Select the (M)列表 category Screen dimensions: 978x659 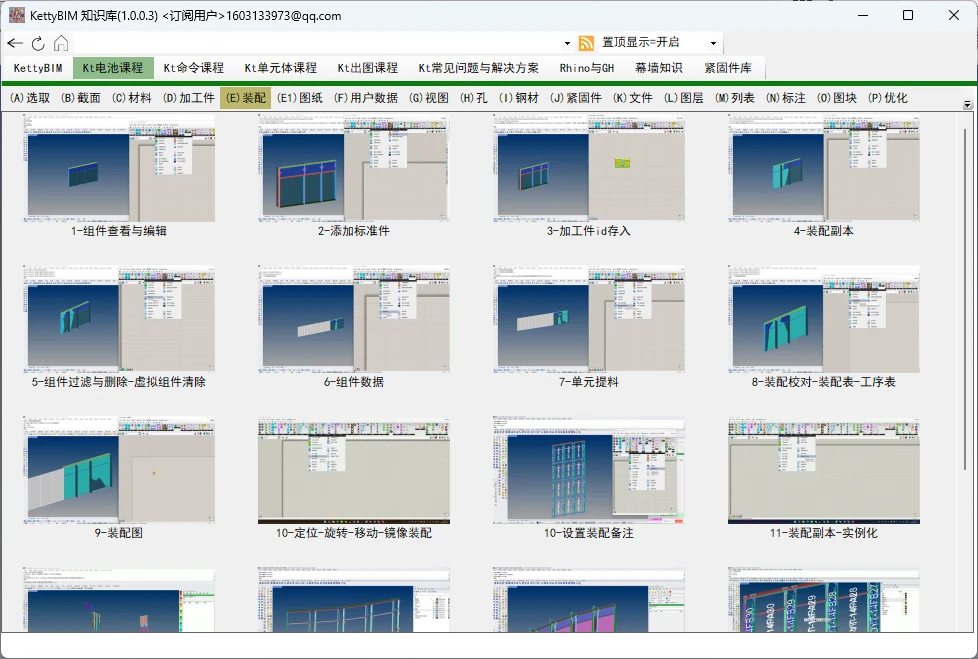(x=735, y=98)
